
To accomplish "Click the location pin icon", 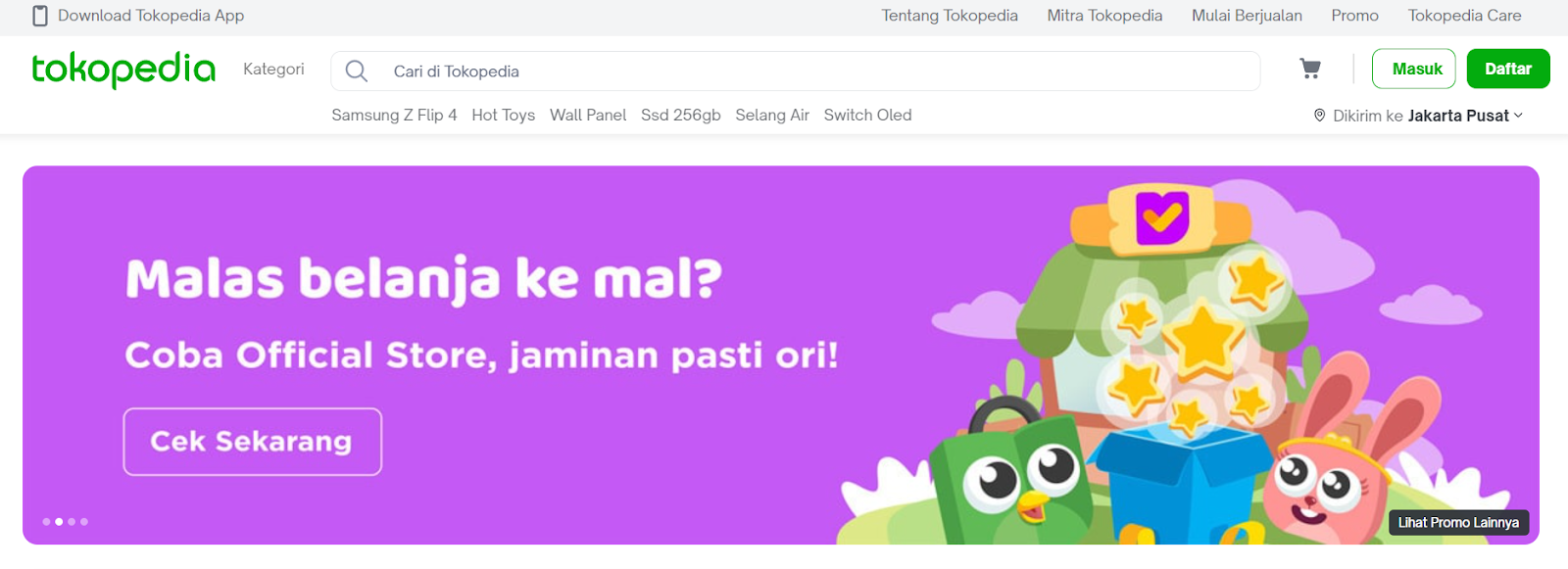I will click(1319, 115).
